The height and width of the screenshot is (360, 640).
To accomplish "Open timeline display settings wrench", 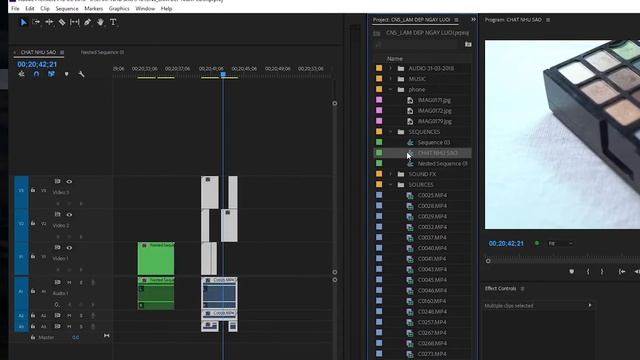I will (x=81, y=74).
